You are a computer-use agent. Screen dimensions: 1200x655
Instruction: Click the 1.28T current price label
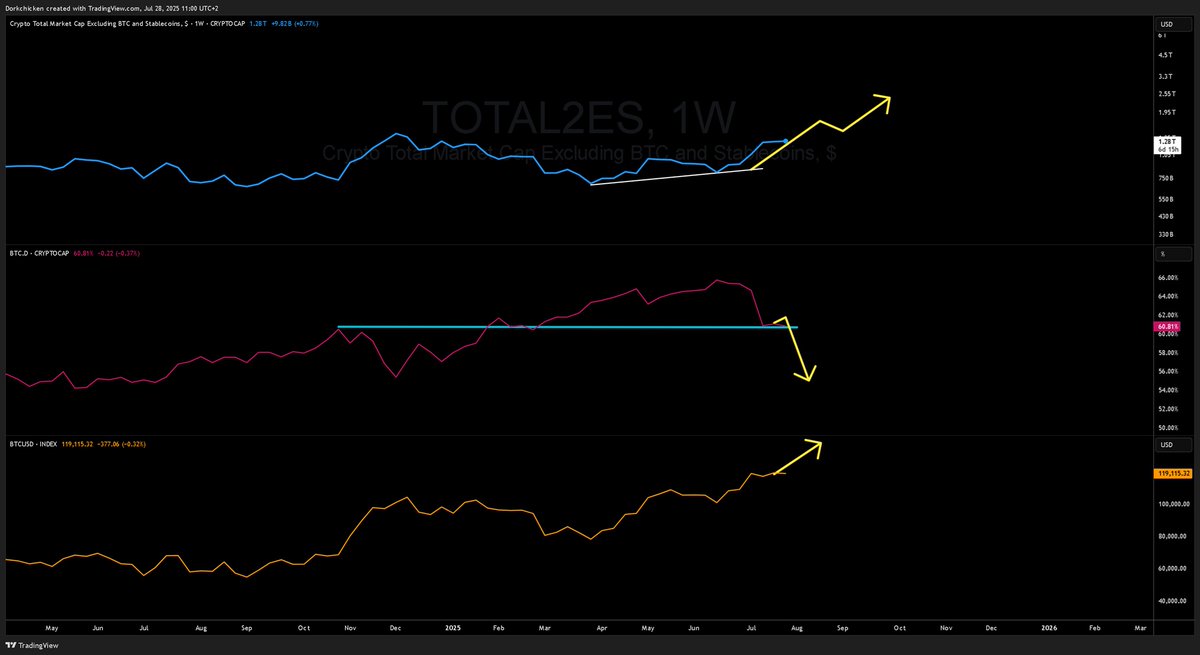[x=1167, y=145]
